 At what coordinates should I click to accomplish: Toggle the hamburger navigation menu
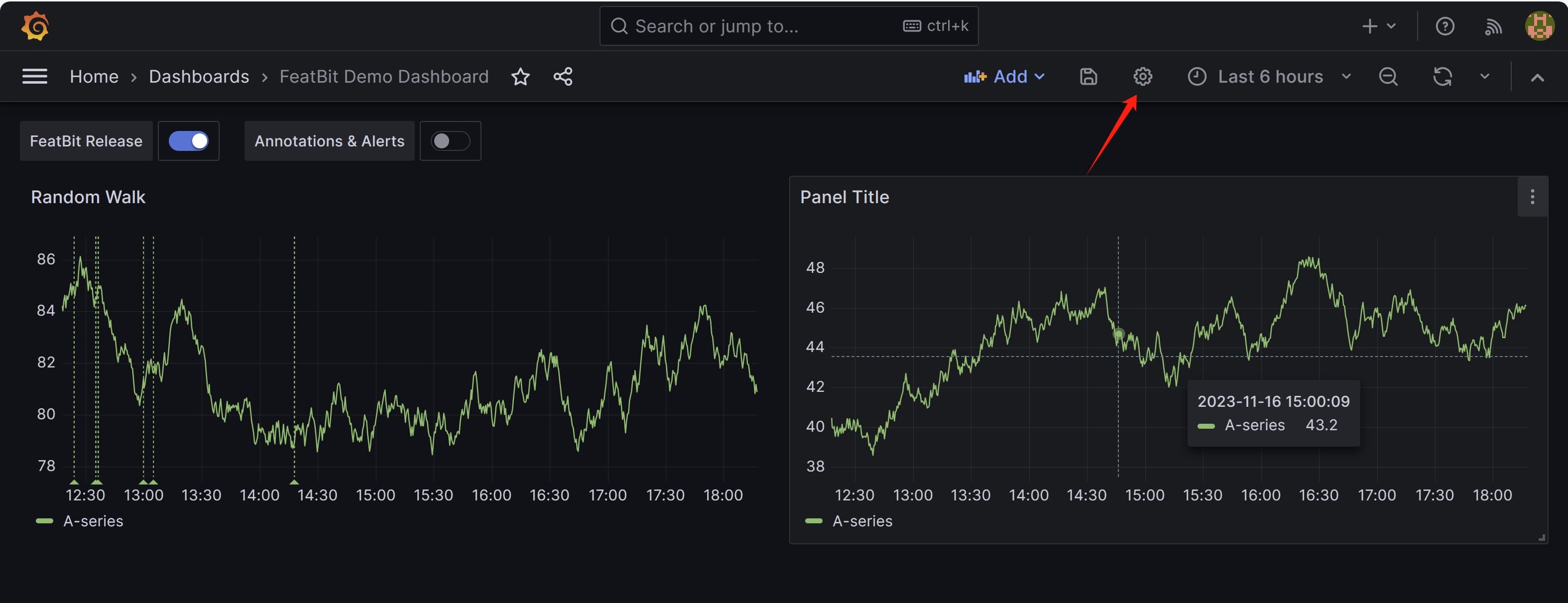35,77
